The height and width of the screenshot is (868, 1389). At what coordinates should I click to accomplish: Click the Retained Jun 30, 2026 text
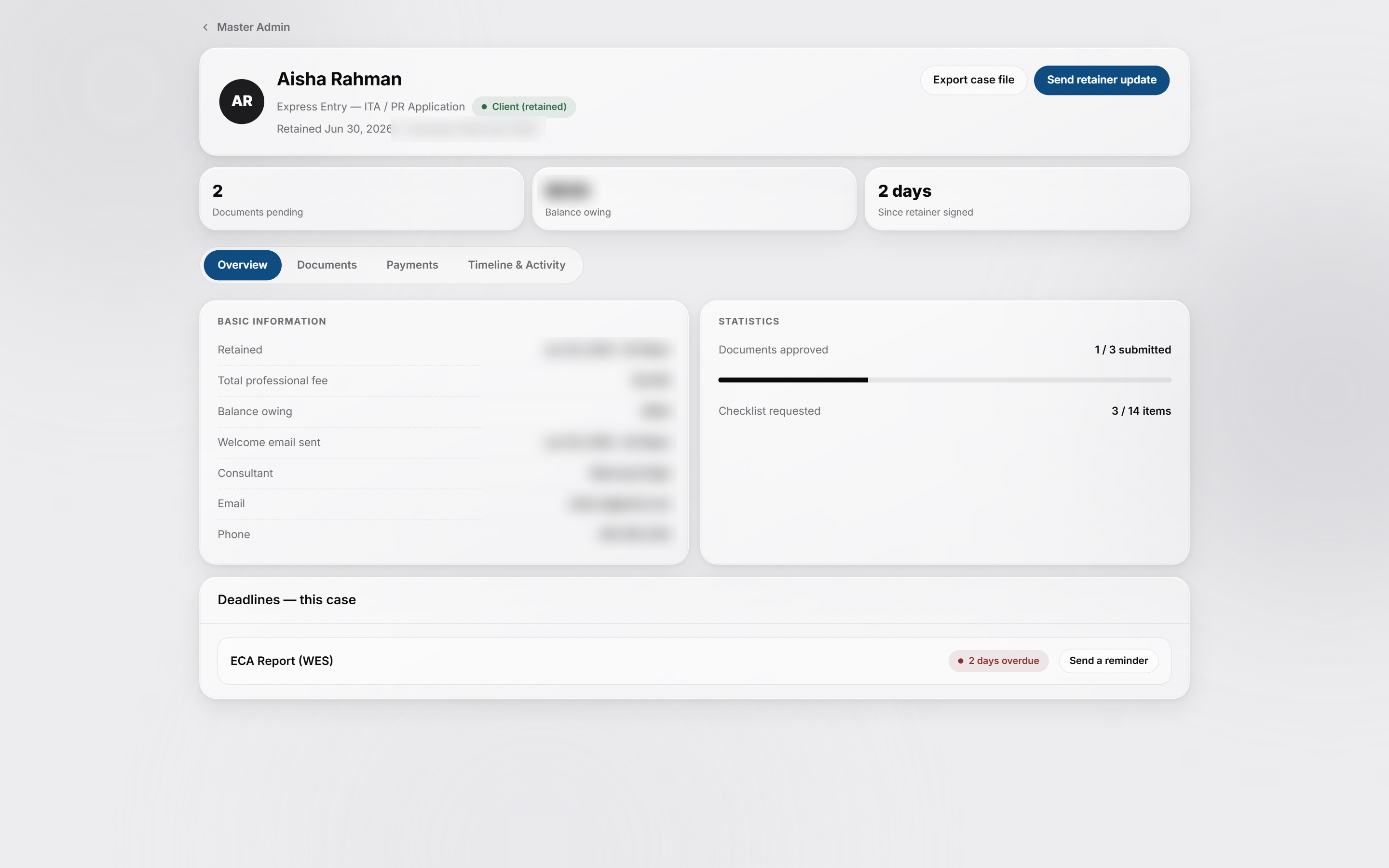(334, 129)
